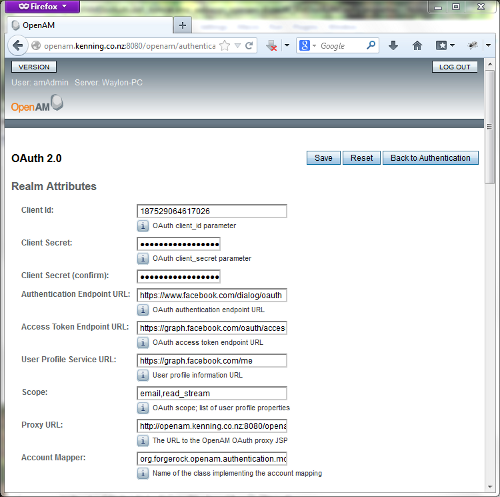Click the search magnifier icon
Viewport: 500px width, 497px height.
pos(371,45)
